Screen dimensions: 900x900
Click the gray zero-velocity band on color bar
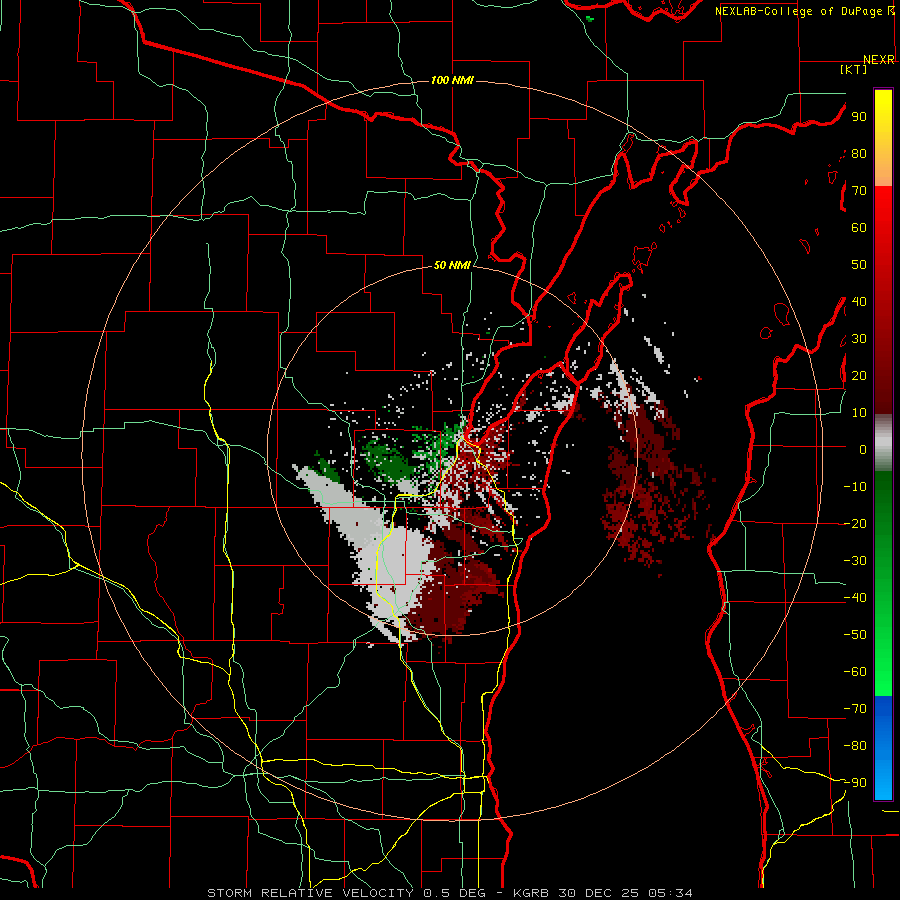pyautogui.click(x=883, y=443)
